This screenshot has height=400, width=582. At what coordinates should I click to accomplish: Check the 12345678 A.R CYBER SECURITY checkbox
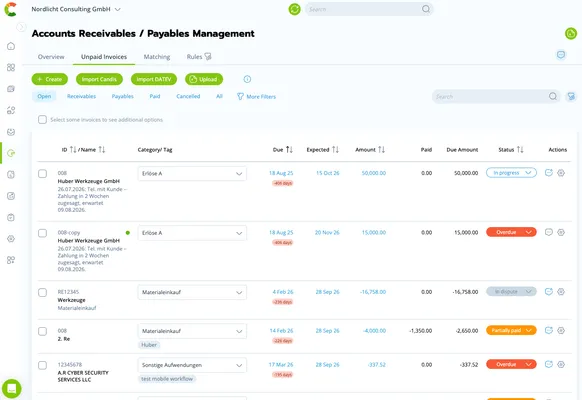[42, 365]
